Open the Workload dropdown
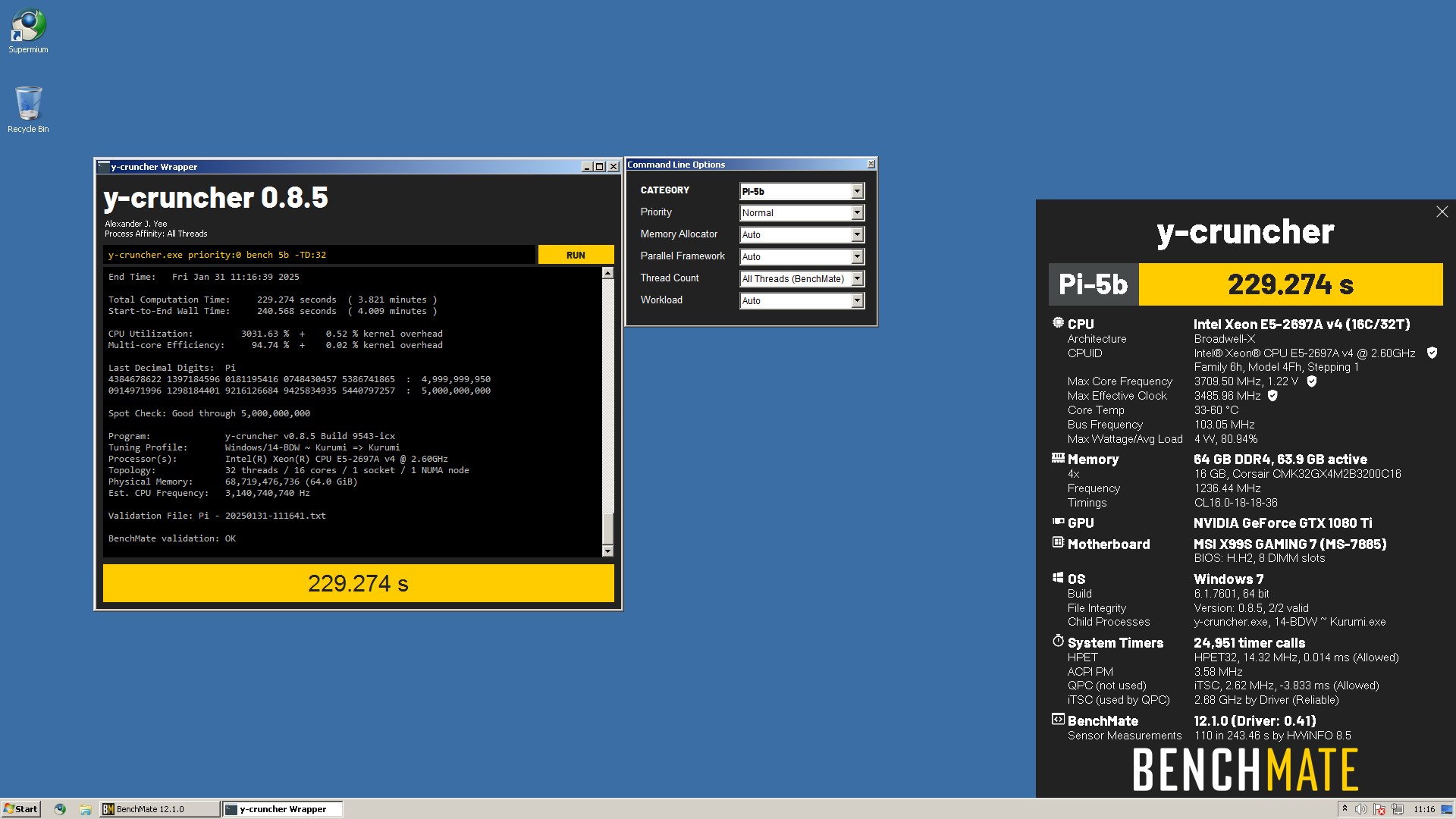Image resolution: width=1456 pixels, height=819 pixels. tap(802, 301)
